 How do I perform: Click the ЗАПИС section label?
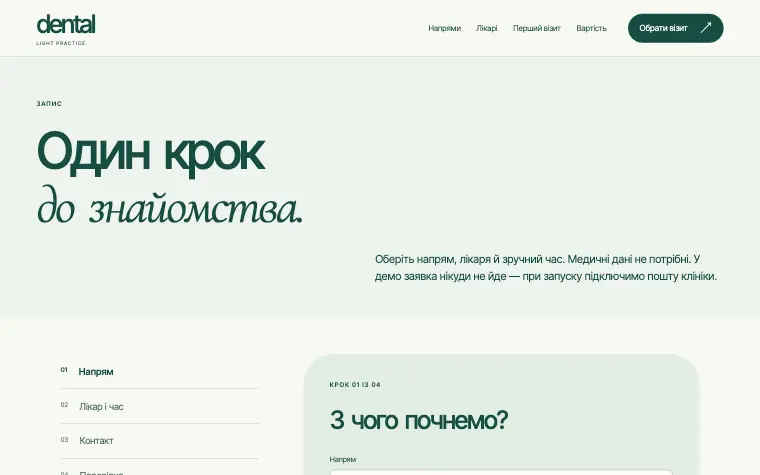pos(49,104)
